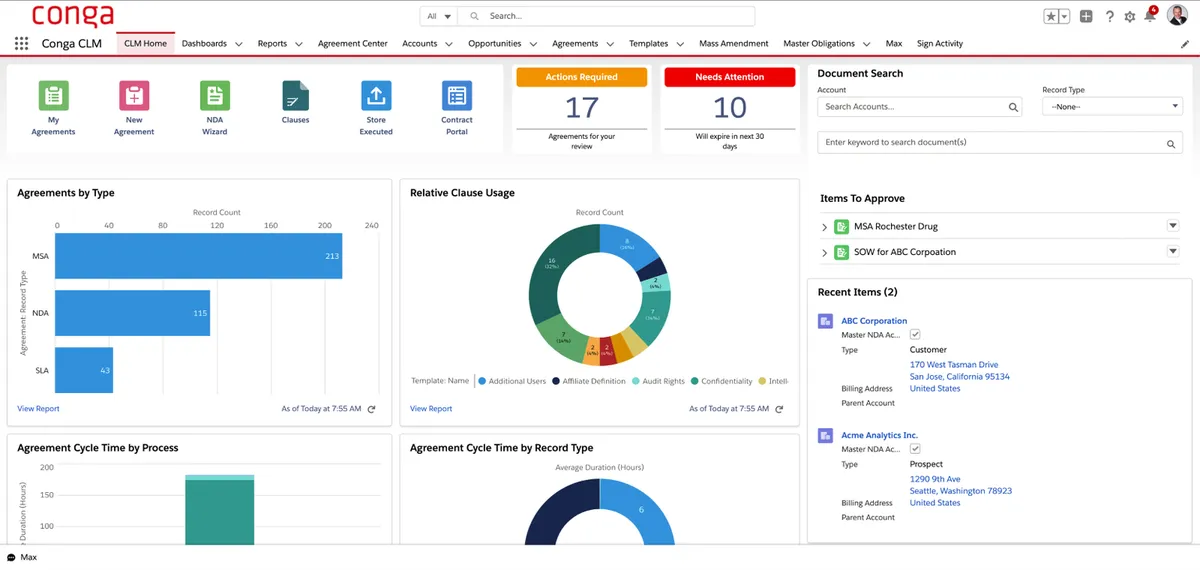Screen dimensions: 1200x570
Task: Click the Account search magnifier icon
Action: click(x=1013, y=107)
